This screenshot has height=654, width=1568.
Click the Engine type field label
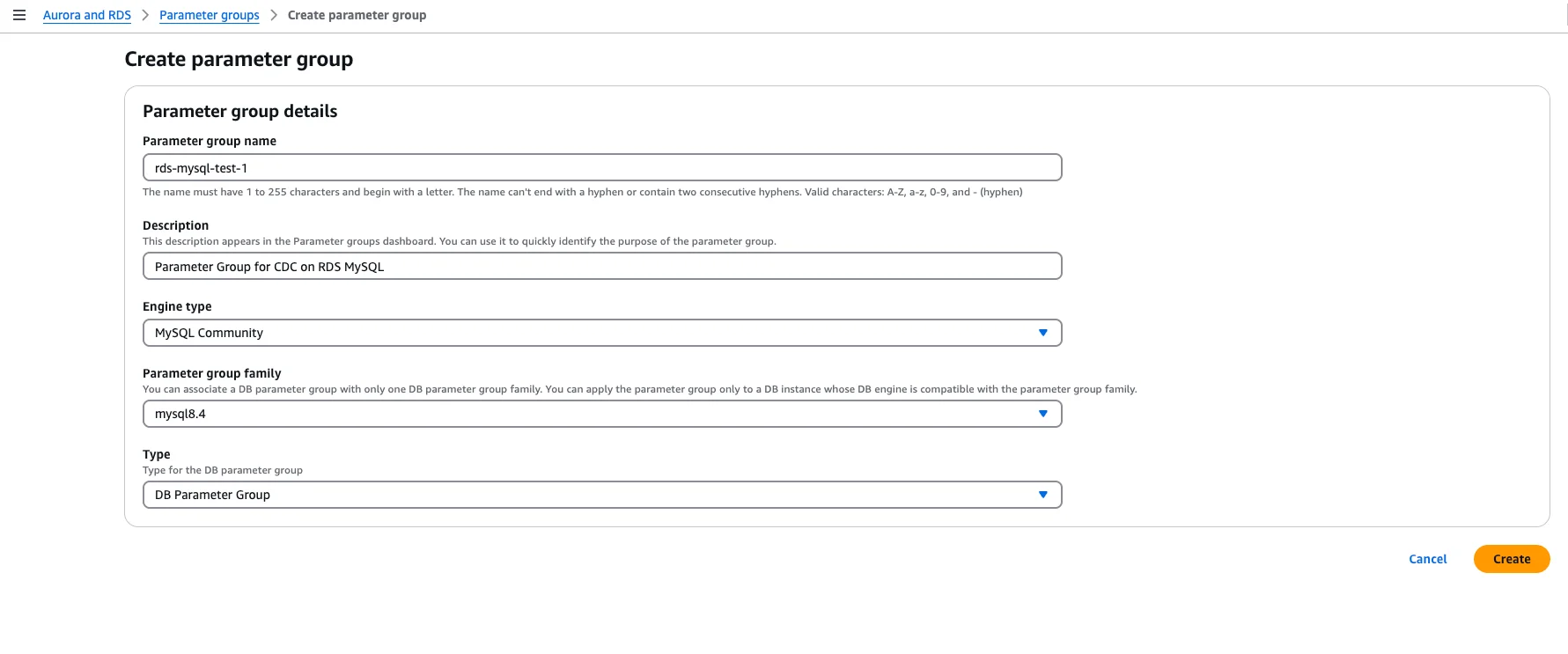[177, 306]
